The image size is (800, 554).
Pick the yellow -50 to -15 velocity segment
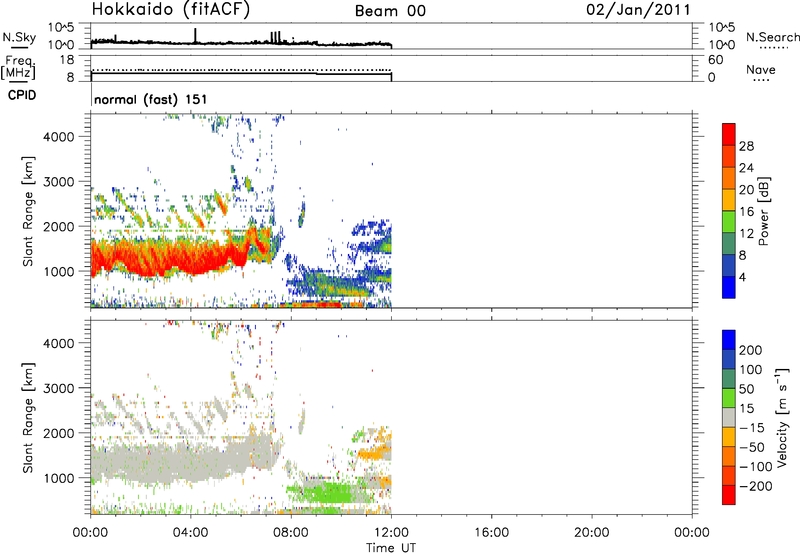pyautogui.click(x=729, y=437)
